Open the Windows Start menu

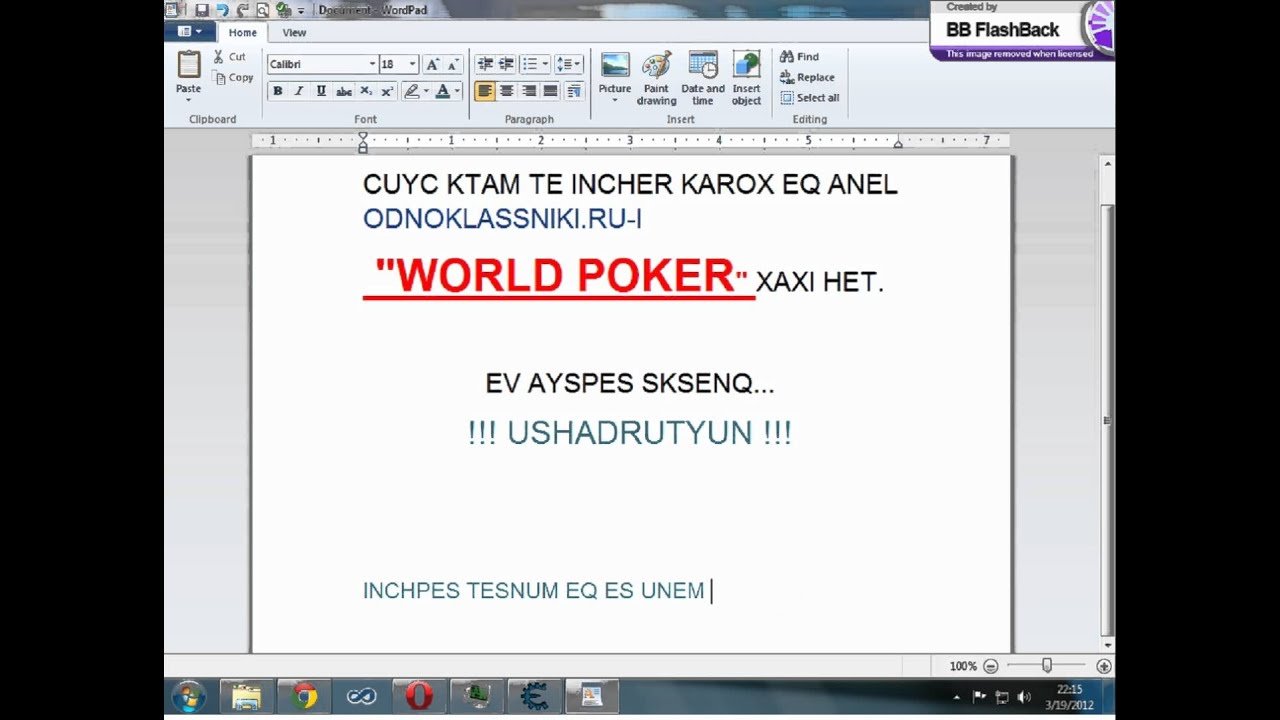(188, 696)
